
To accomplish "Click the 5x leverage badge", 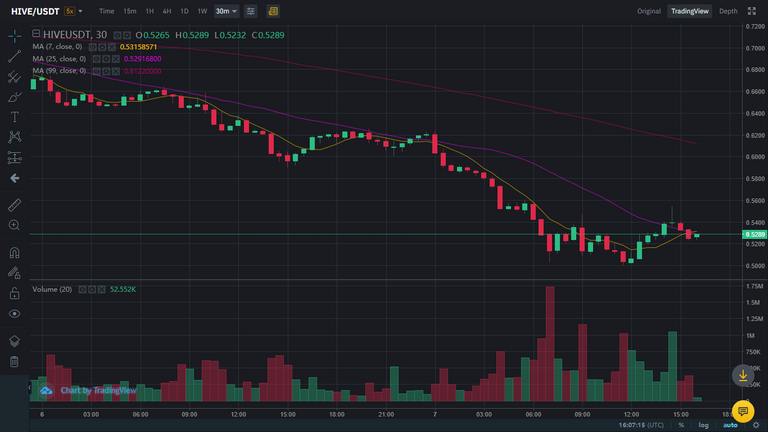I will coord(70,11).
